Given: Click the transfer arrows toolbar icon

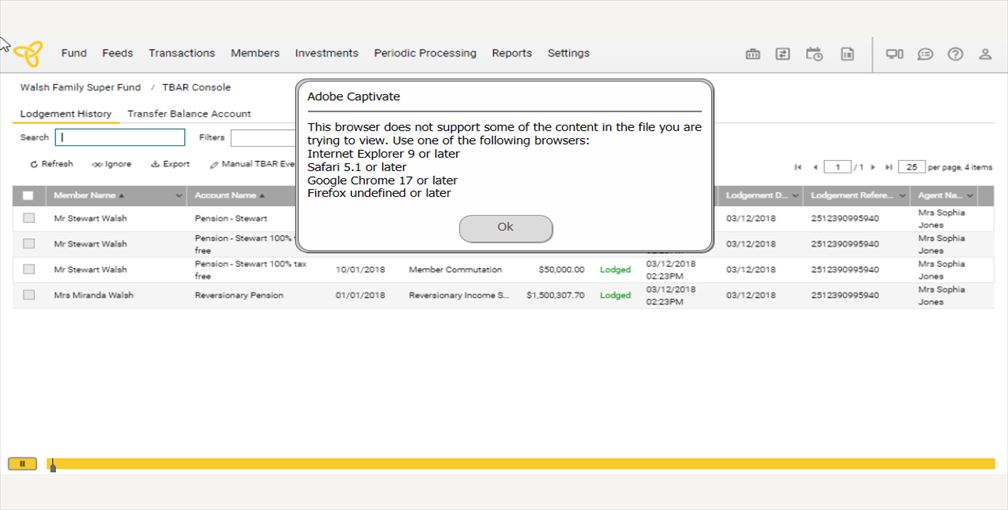Looking at the screenshot, I should (x=782, y=54).
